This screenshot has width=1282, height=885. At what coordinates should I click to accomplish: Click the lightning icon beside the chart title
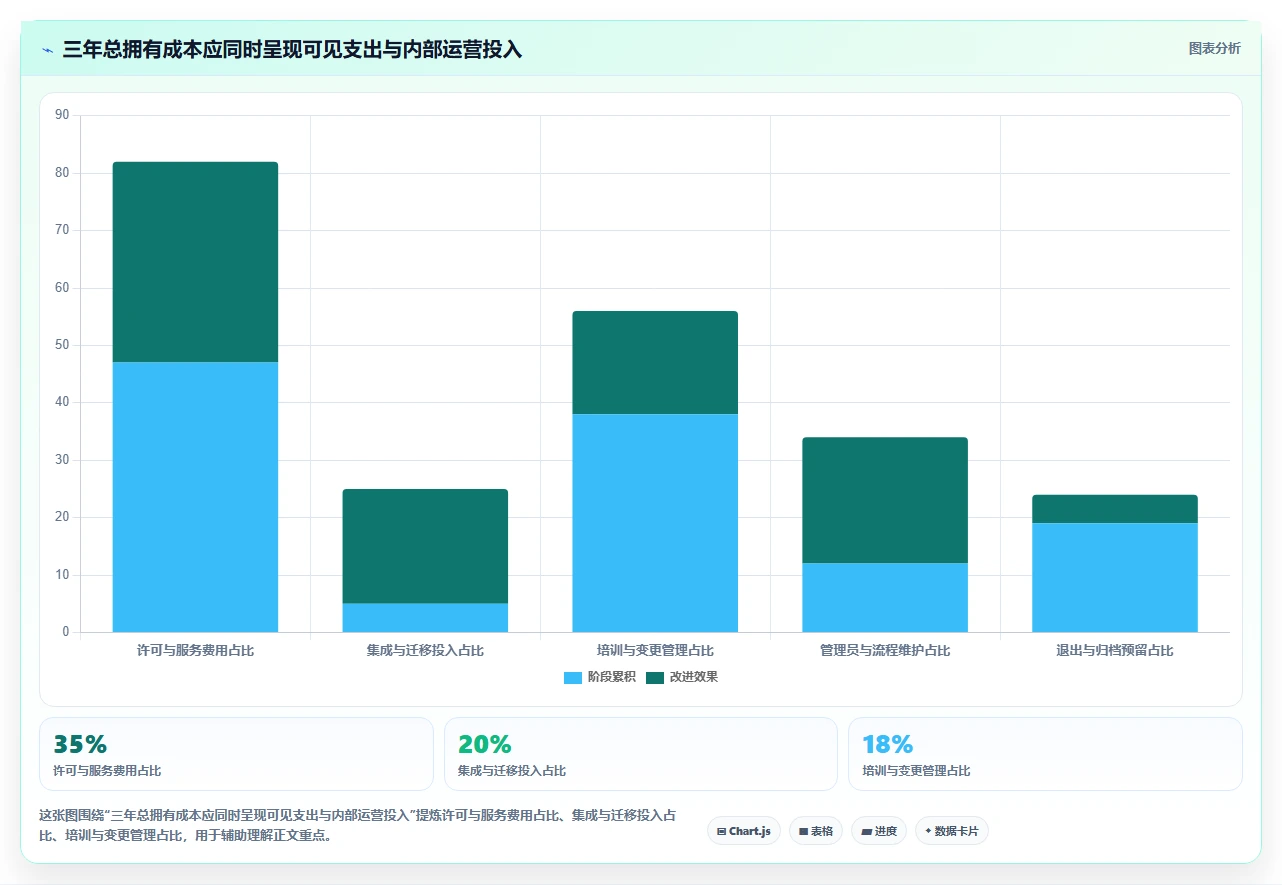[x=47, y=50]
